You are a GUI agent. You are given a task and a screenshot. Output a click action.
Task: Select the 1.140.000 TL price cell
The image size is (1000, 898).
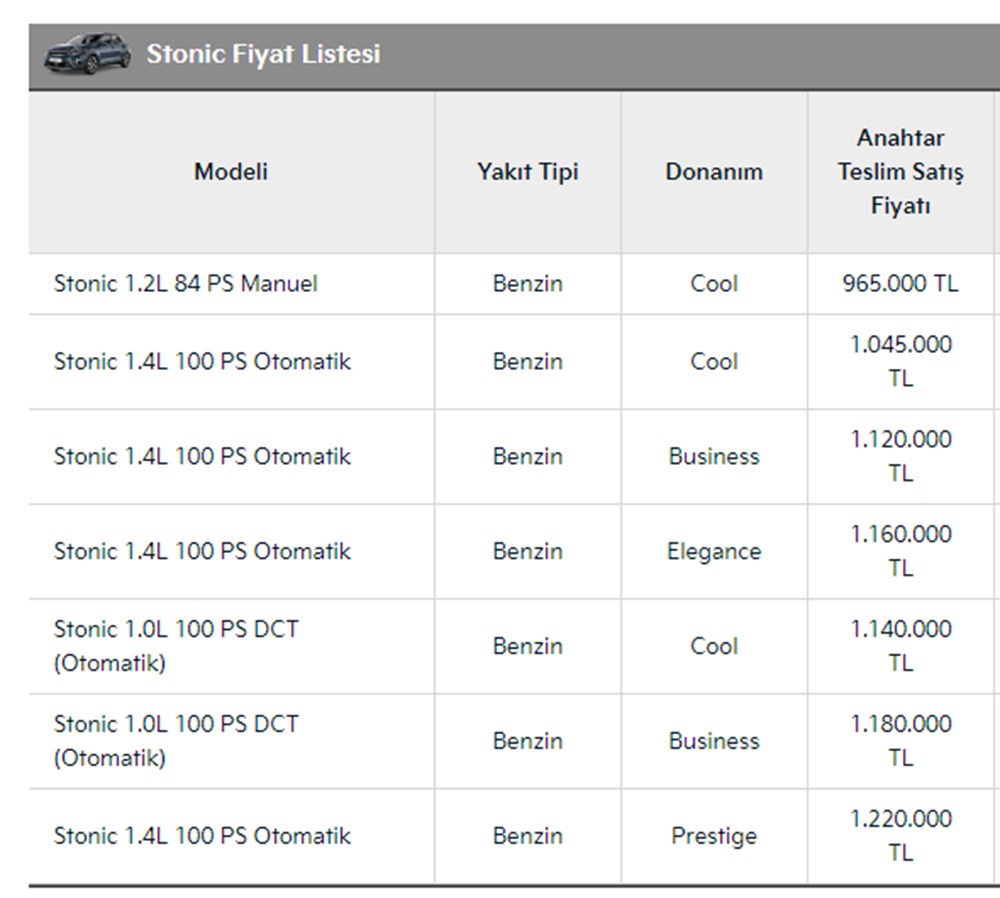click(x=900, y=646)
